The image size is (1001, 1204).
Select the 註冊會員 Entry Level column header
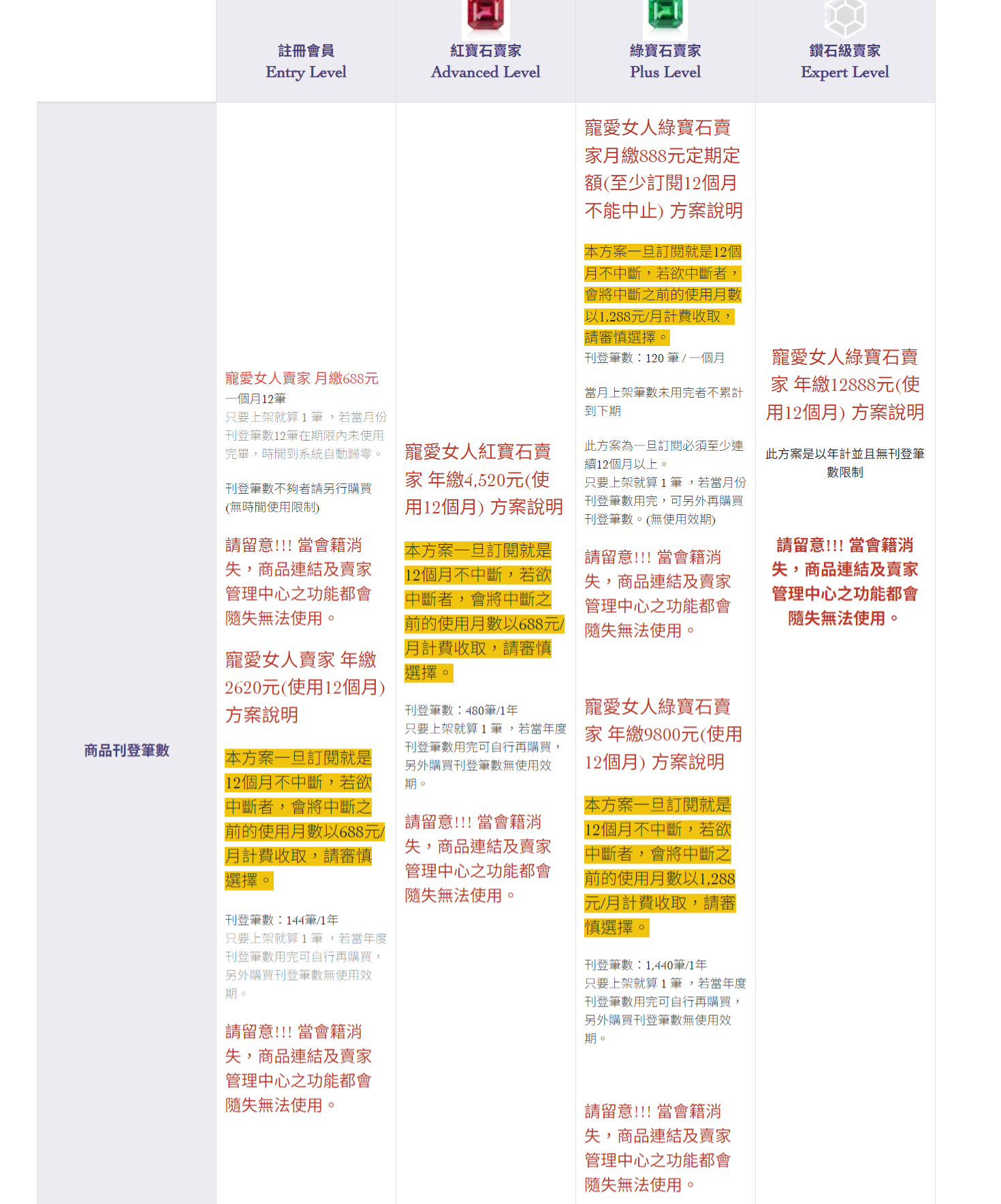click(306, 61)
